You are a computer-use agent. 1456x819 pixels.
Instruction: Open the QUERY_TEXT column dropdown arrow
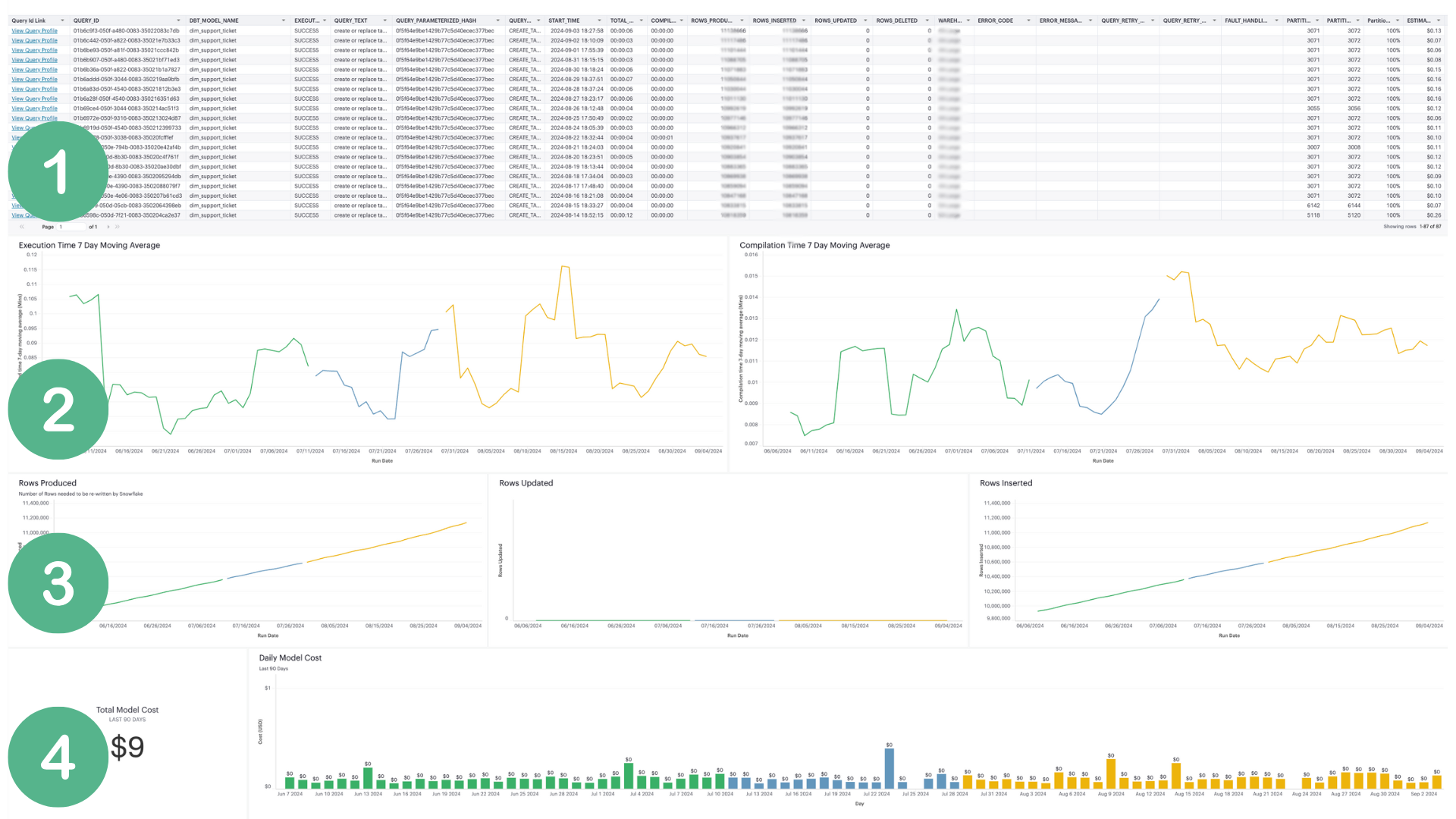pyautogui.click(x=385, y=20)
